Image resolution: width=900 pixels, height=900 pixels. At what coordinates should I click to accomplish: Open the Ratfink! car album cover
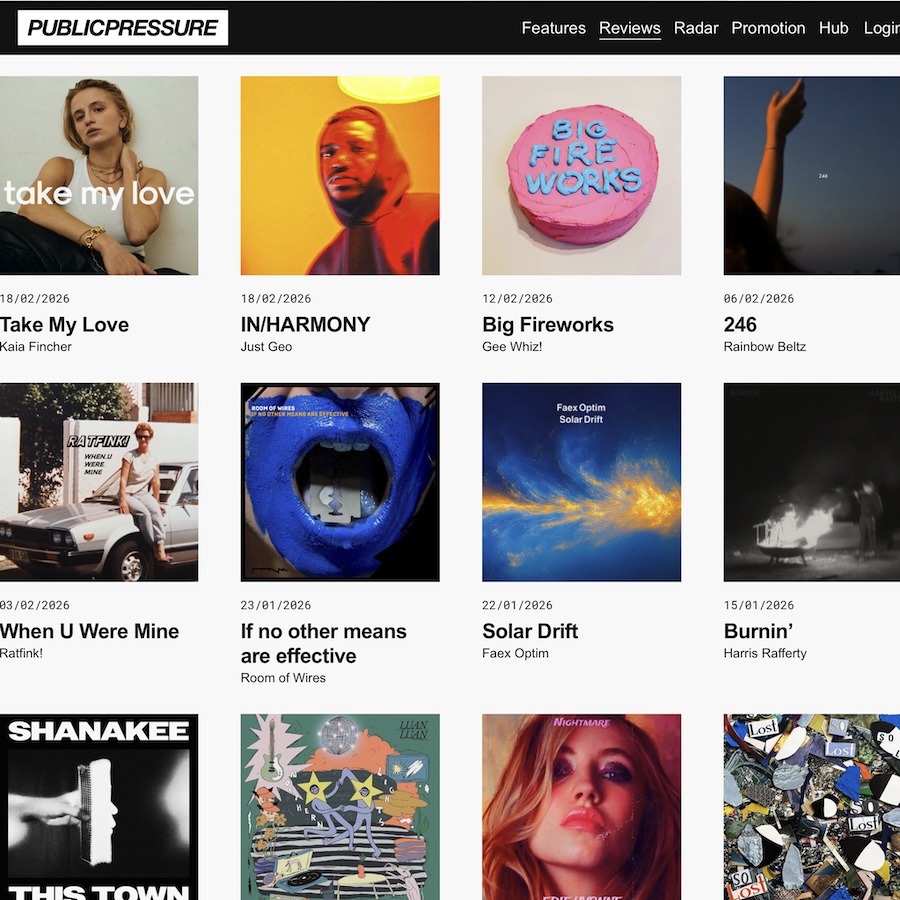point(99,482)
